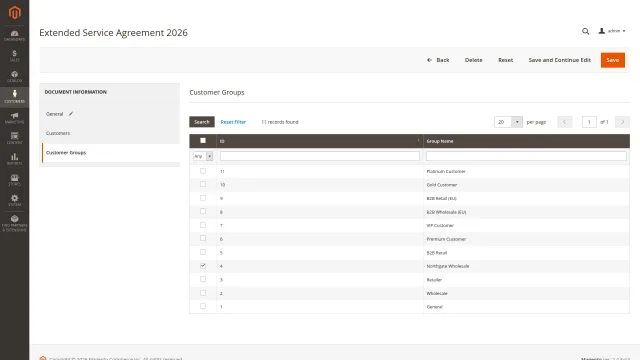The width and height of the screenshot is (640, 360).
Task: Check the General group row checkbox
Action: pos(203,306)
